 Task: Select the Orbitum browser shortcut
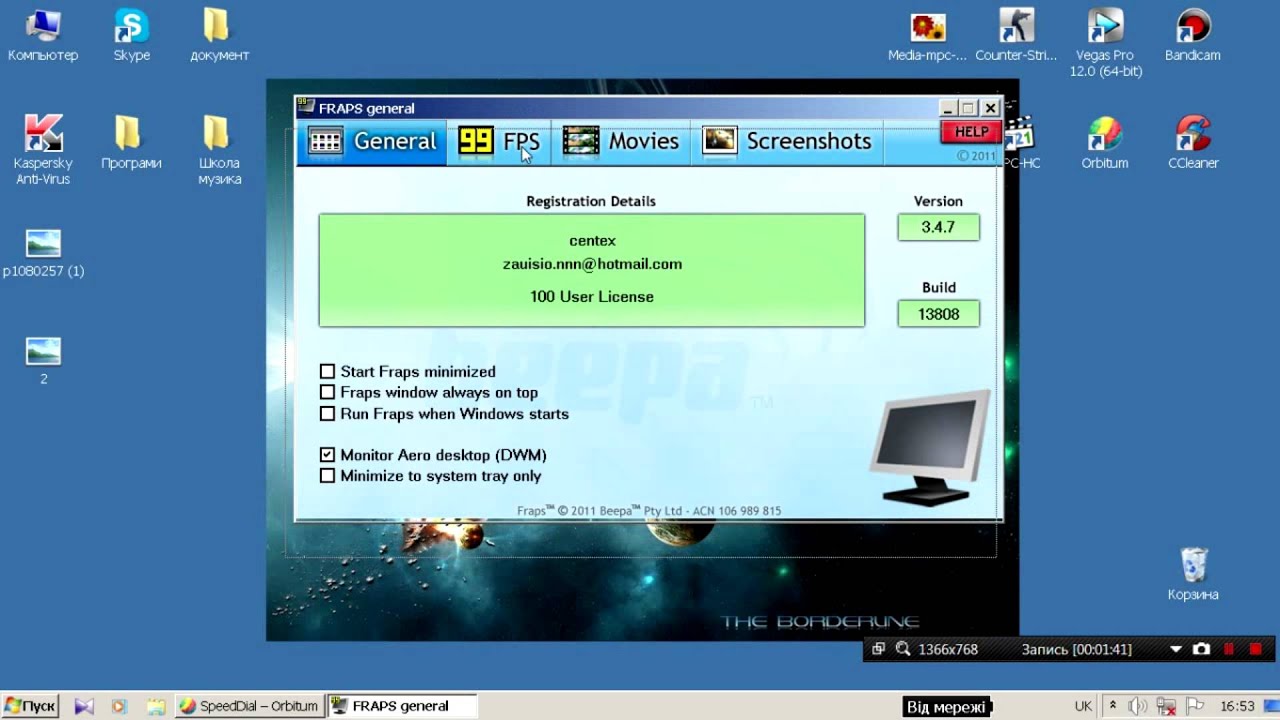(x=1105, y=143)
